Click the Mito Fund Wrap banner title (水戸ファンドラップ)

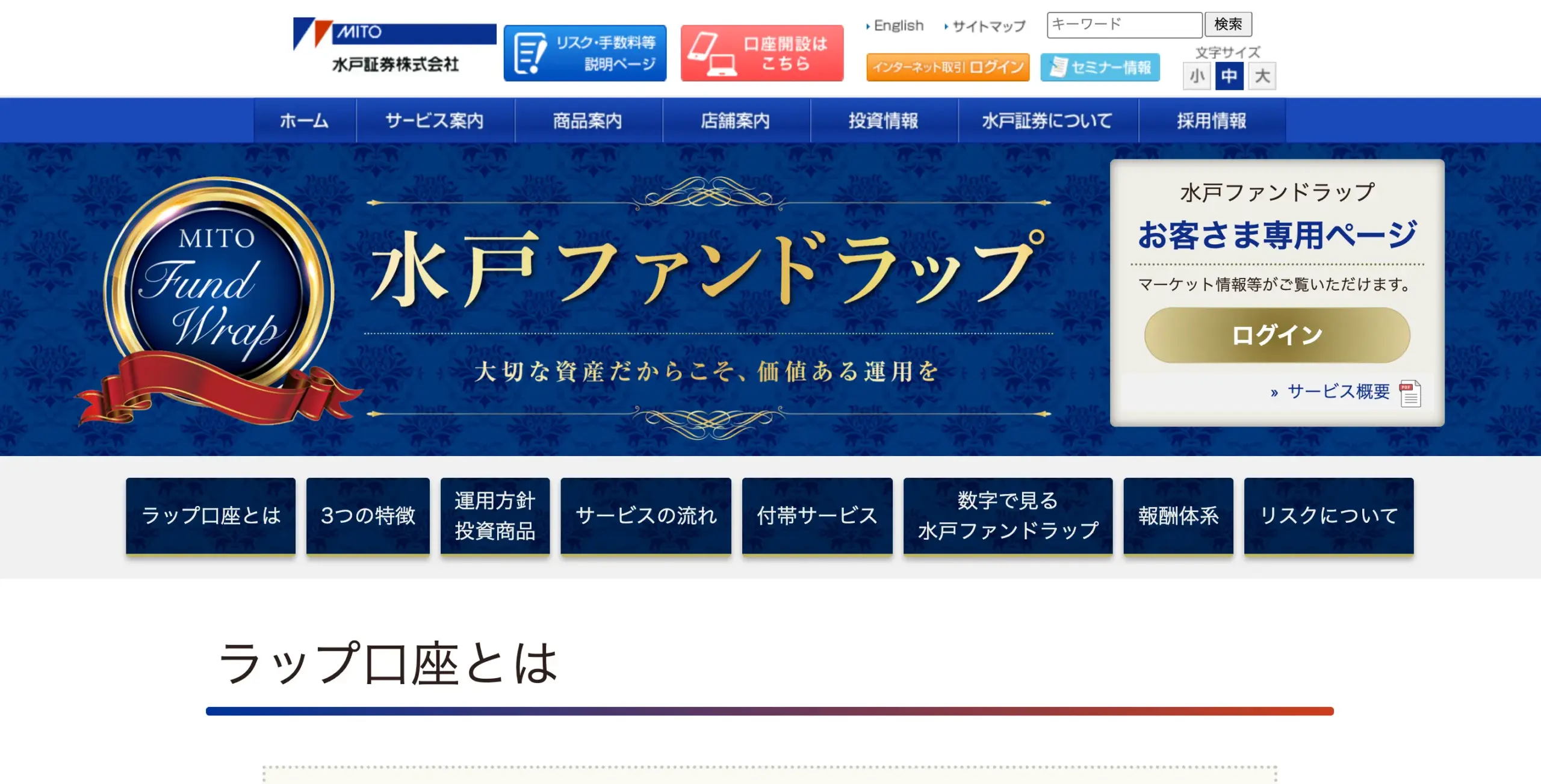tap(707, 268)
